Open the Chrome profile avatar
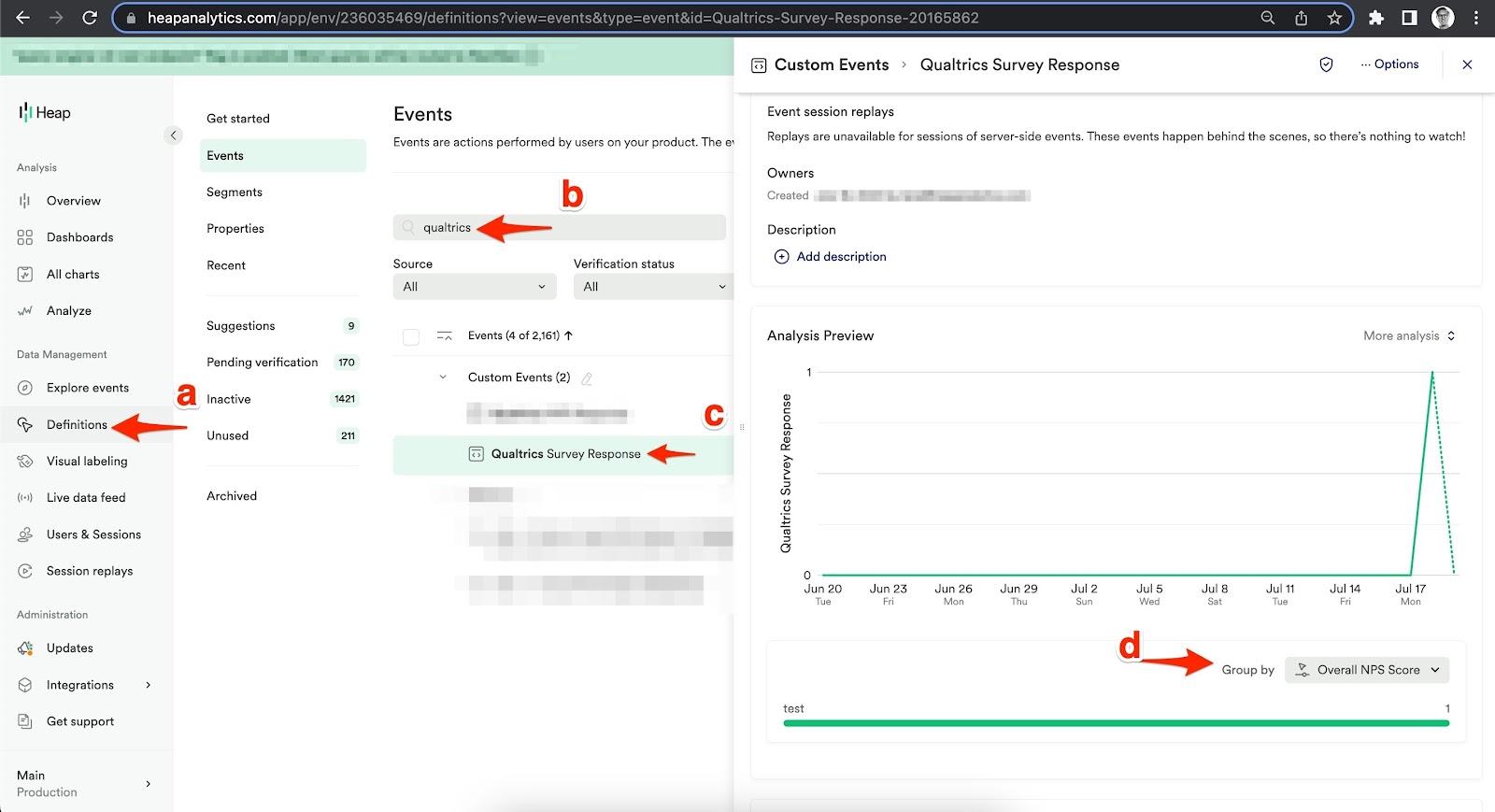 (x=1444, y=18)
